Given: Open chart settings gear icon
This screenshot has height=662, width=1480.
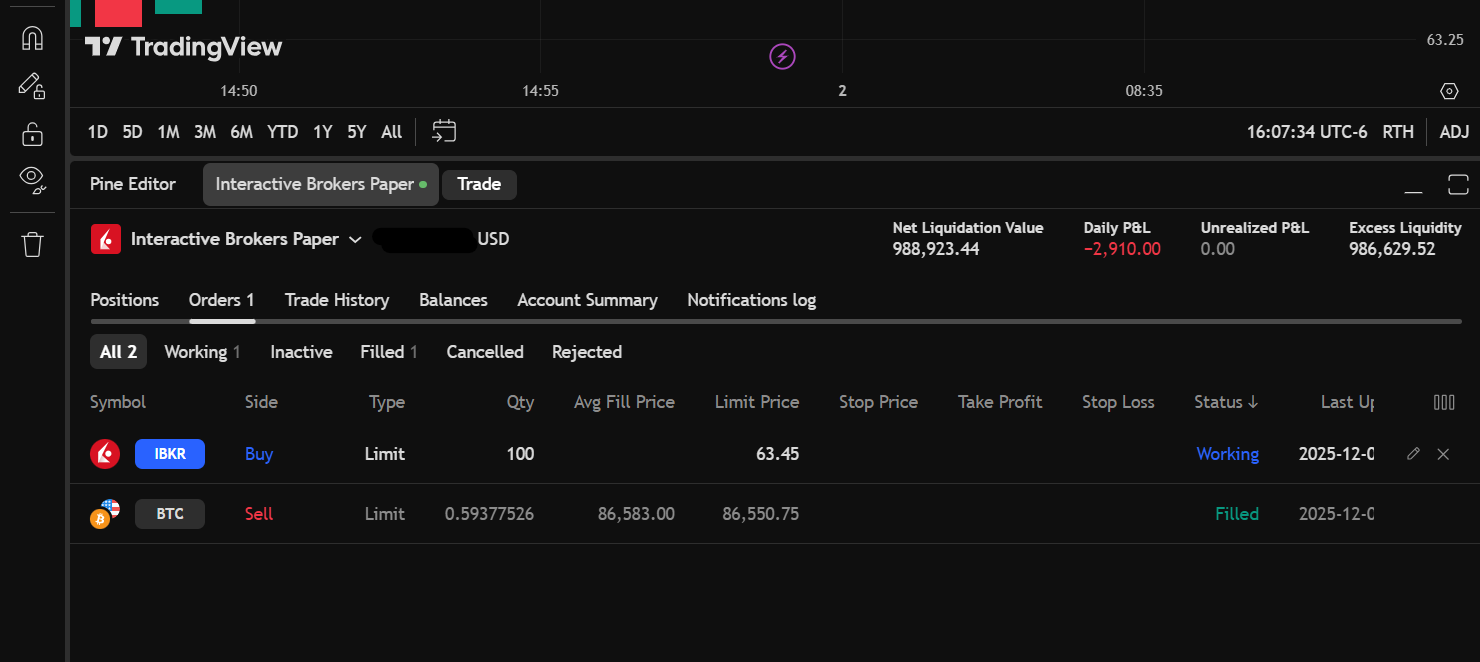Looking at the screenshot, I should point(1449,90).
